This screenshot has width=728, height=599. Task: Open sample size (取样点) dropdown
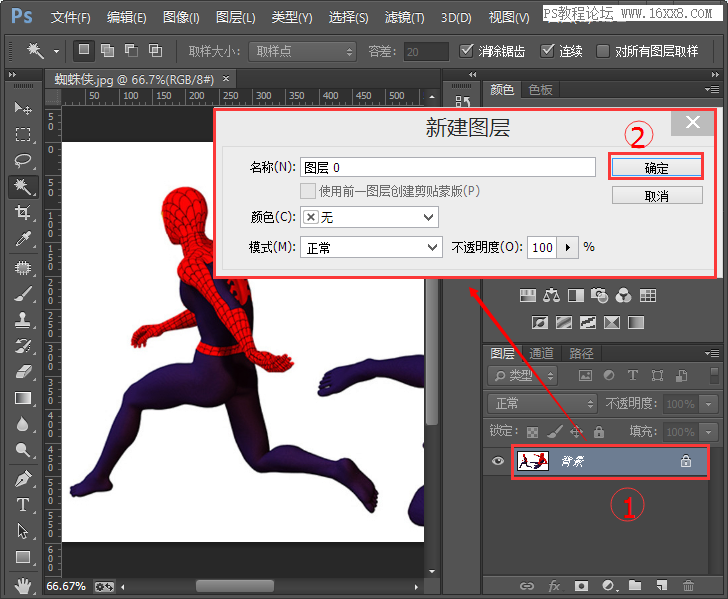(x=303, y=51)
